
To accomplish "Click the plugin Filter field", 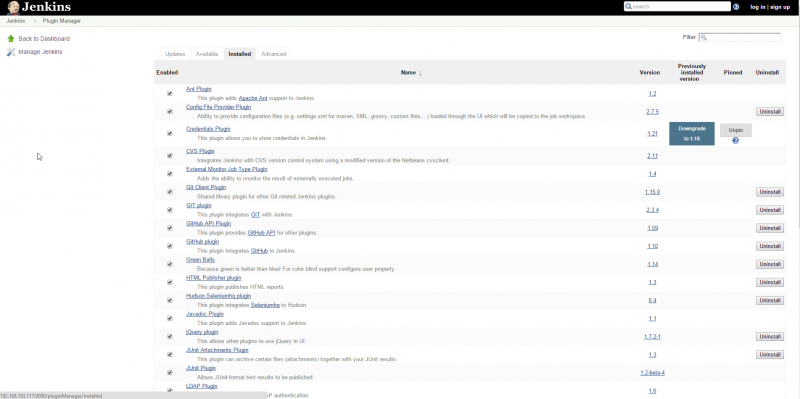I will click(x=739, y=38).
